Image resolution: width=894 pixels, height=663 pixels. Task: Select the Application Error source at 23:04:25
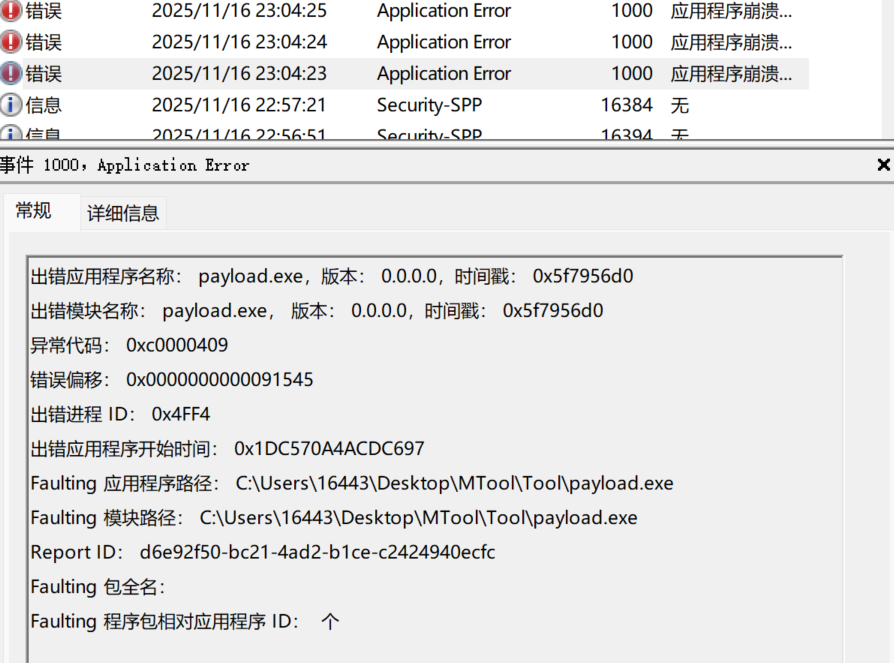point(443,12)
